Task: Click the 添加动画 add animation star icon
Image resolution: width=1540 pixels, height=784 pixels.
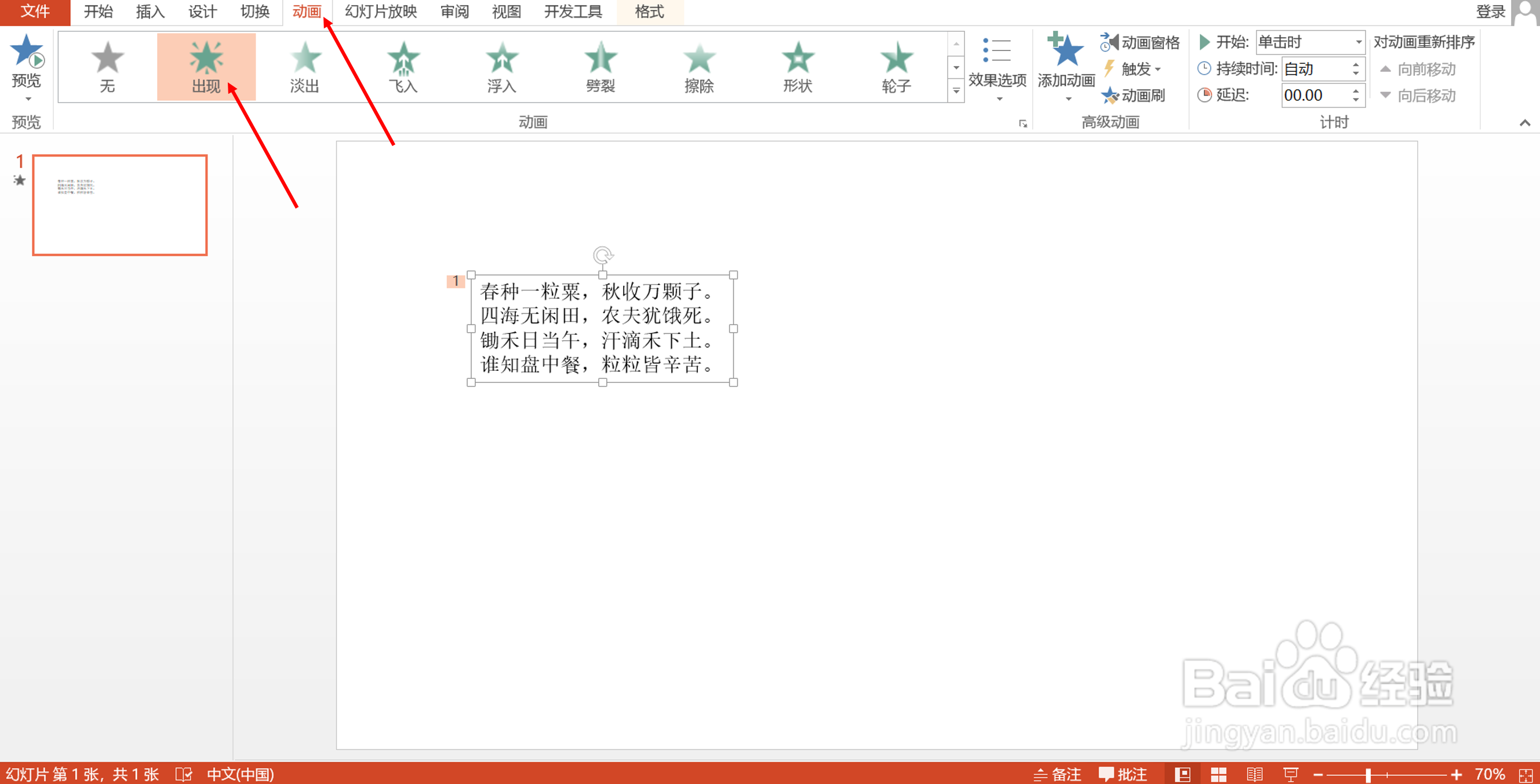Action: tap(1066, 52)
